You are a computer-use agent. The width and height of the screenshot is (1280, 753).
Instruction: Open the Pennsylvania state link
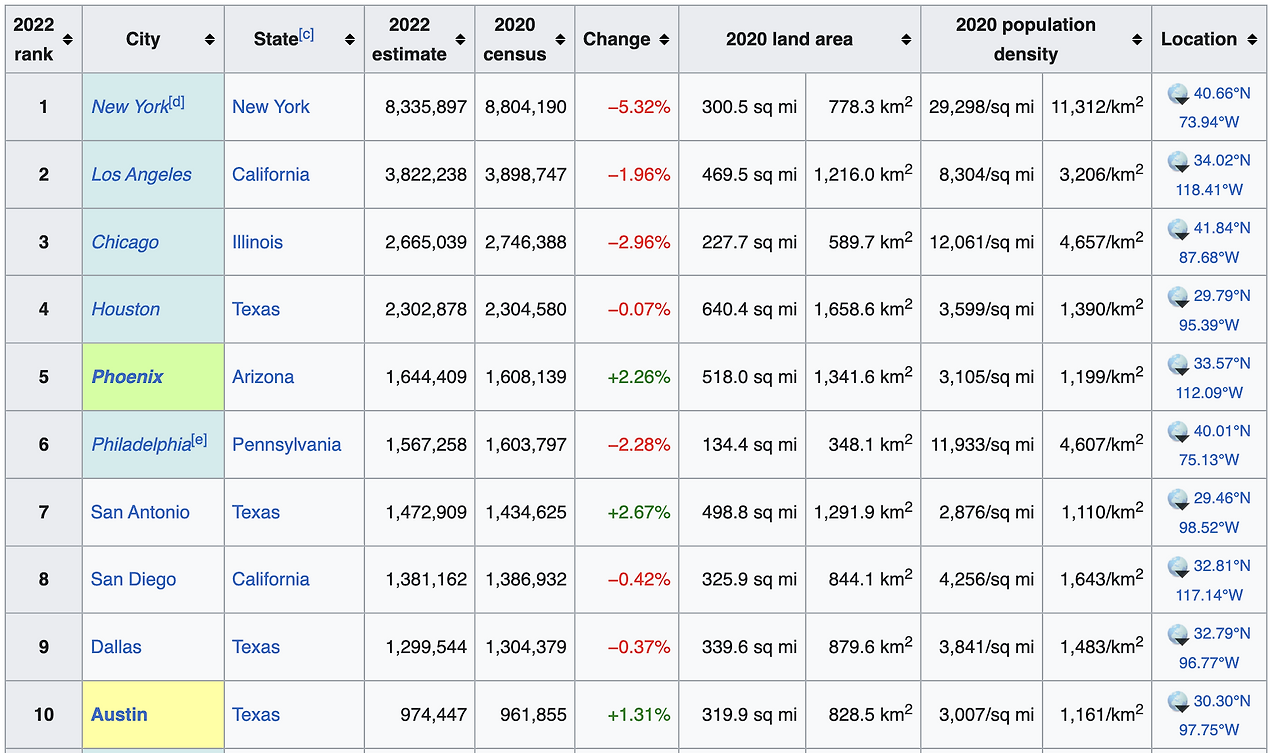click(287, 445)
